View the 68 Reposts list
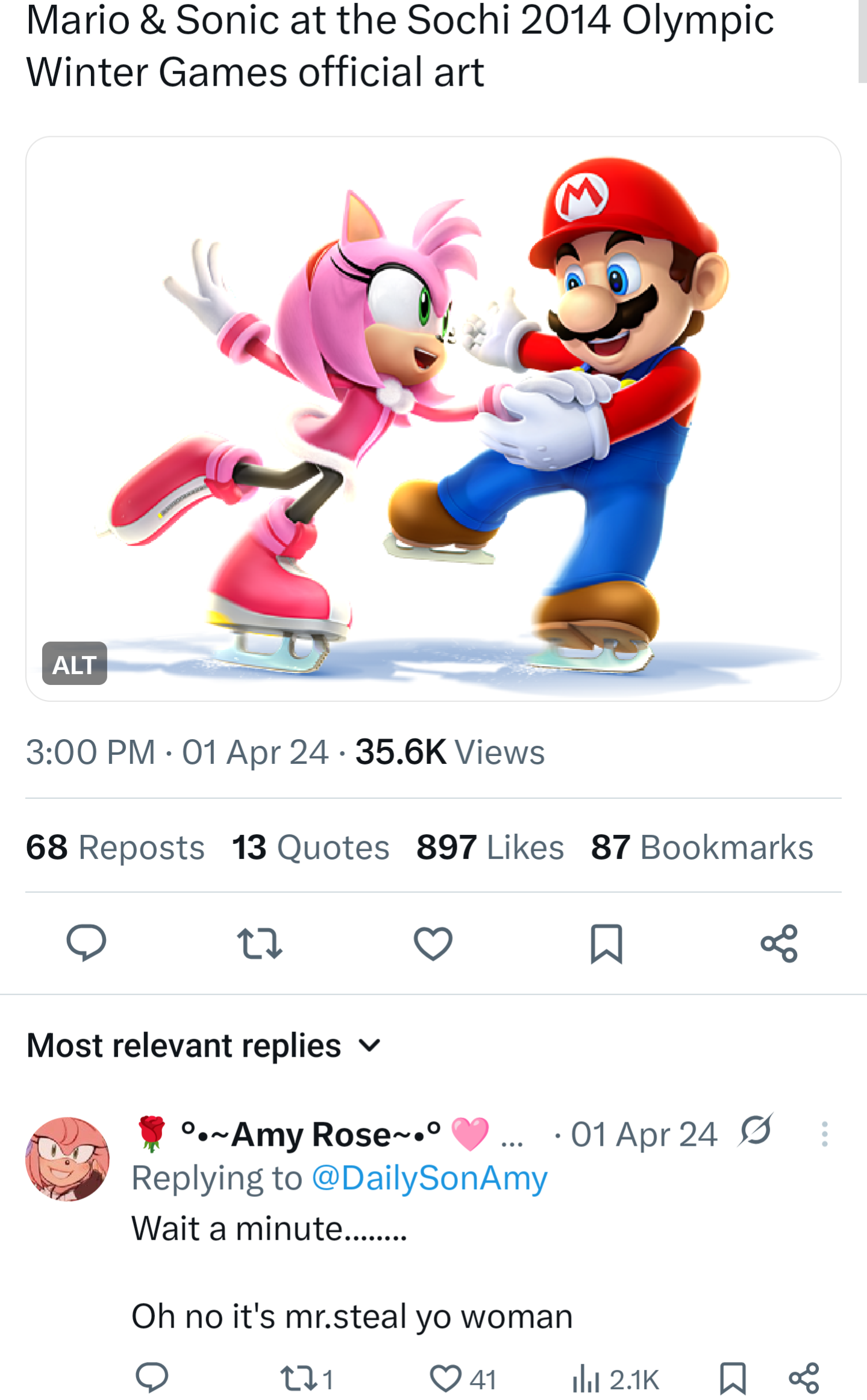The image size is (867, 1400). 115,847
